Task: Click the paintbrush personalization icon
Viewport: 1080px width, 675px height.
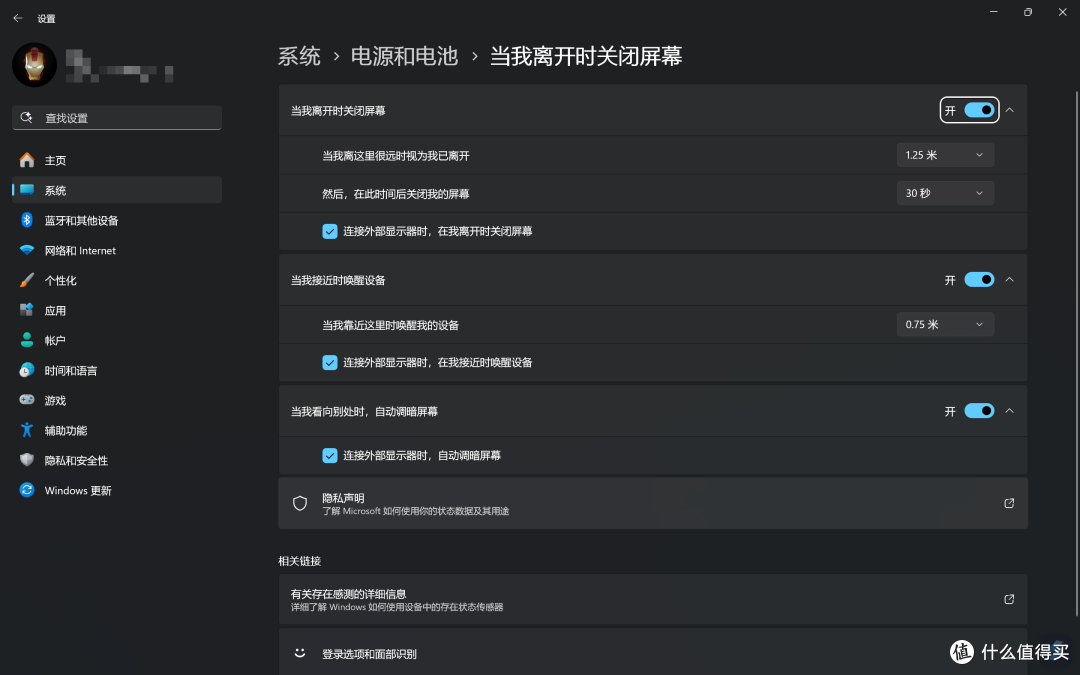Action: 27,280
